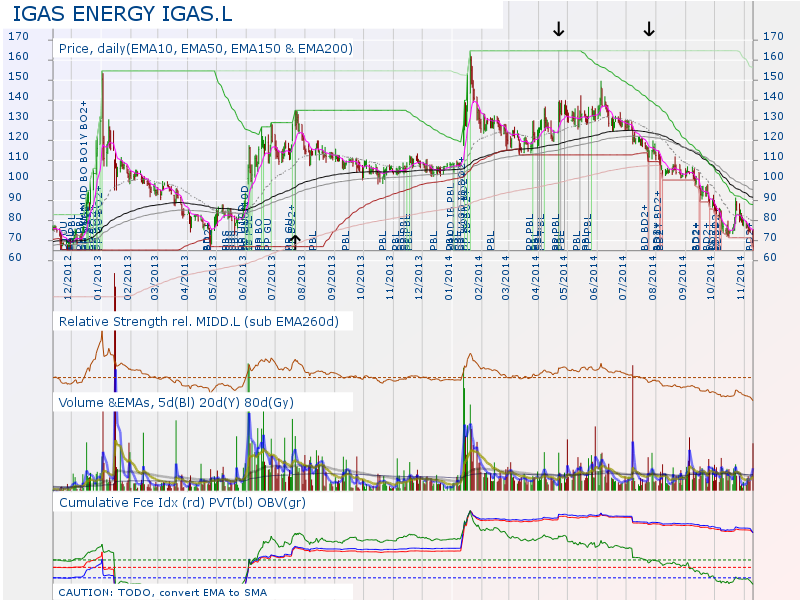This screenshot has height=600, width=800.
Task: Click the 02/2014 date axis label
Action: tap(478, 278)
